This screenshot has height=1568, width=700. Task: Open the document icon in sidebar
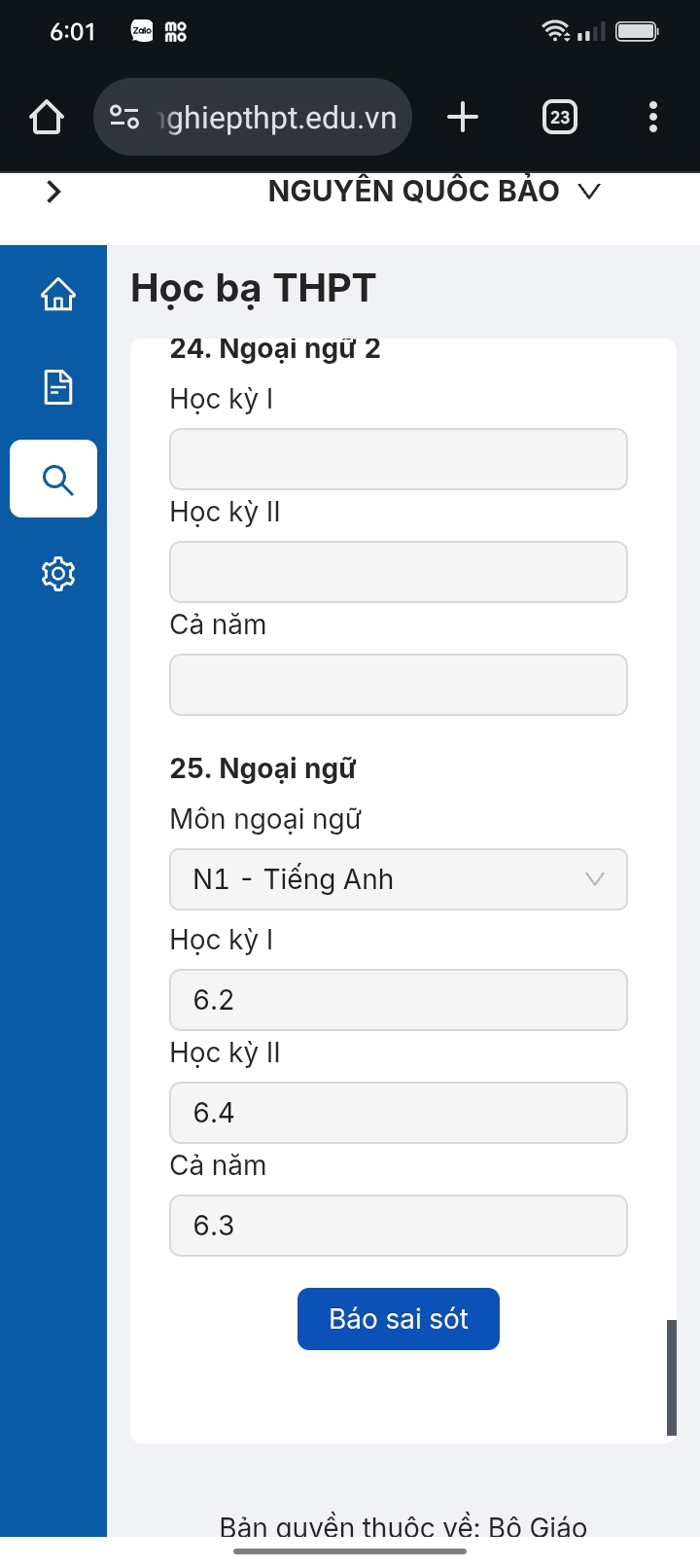click(58, 387)
